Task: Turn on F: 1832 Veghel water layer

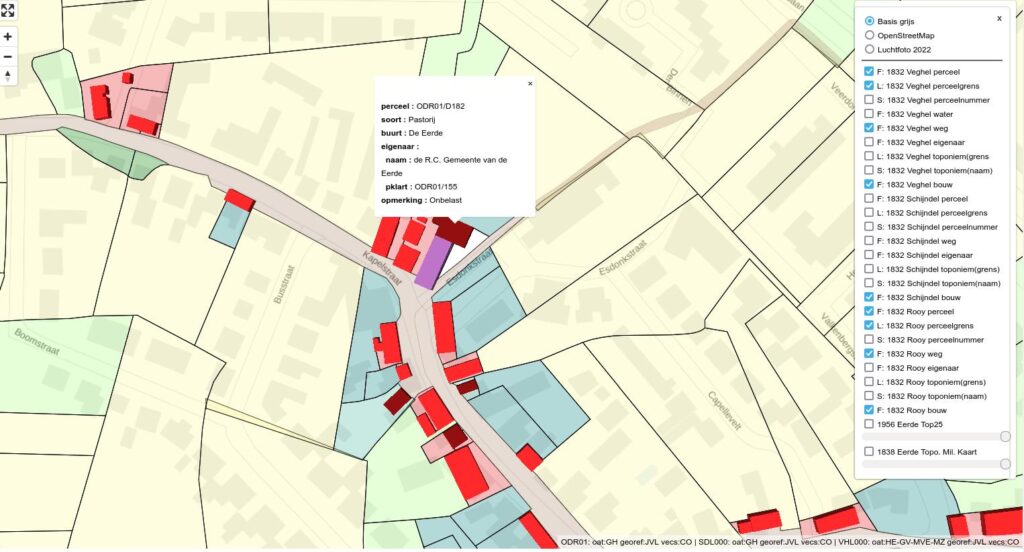Action: (x=869, y=114)
